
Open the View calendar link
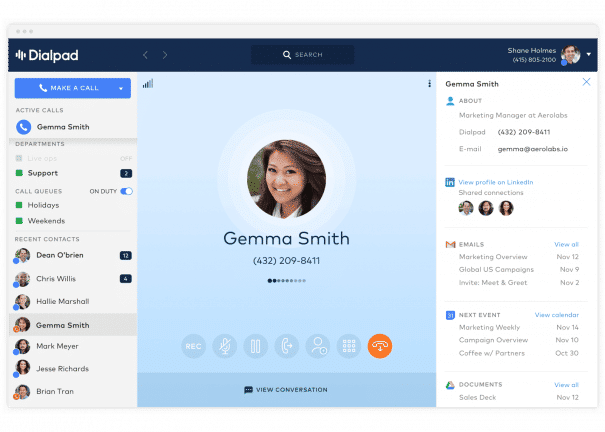(557, 315)
